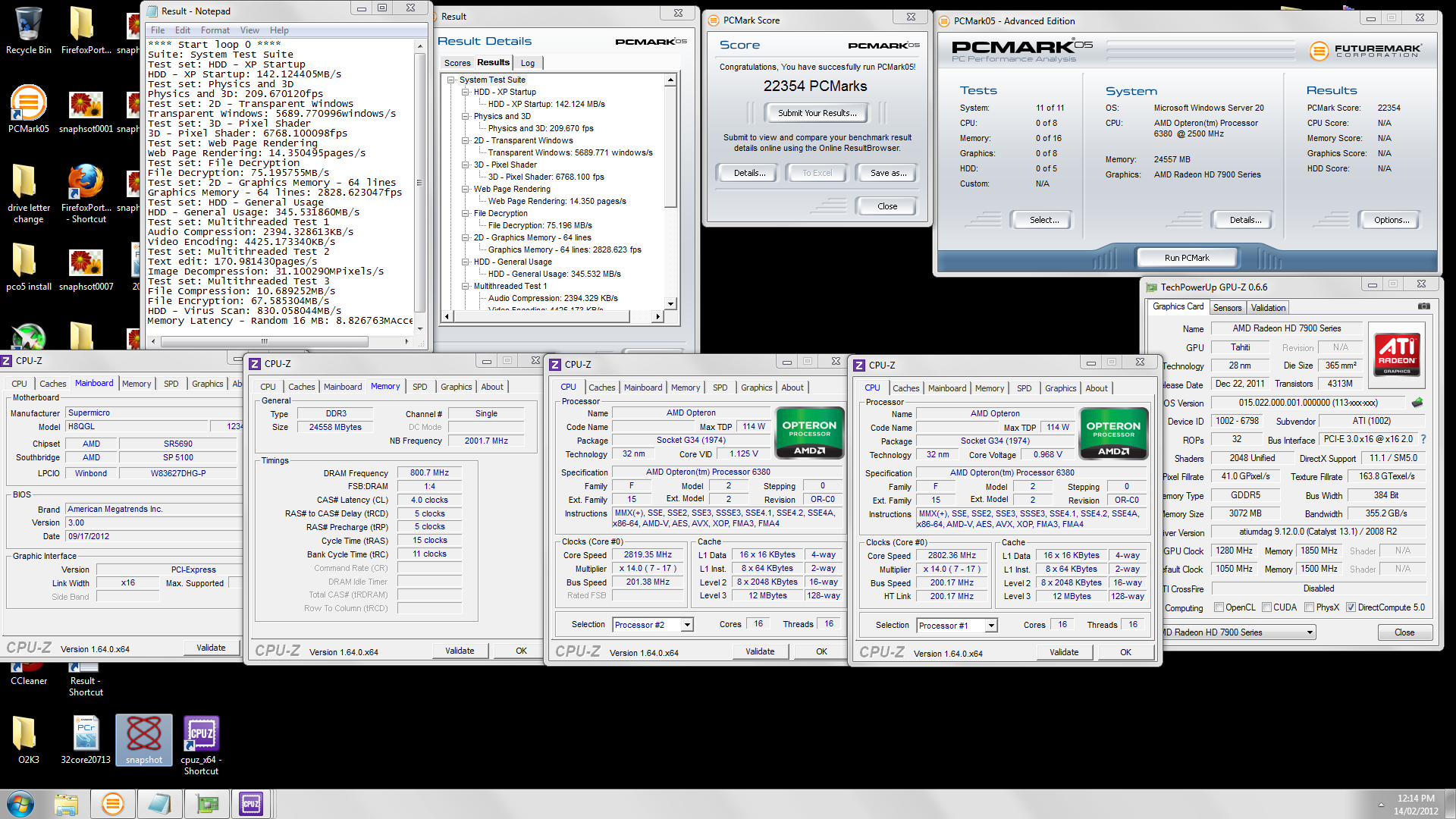This screenshot has width=1456, height=819.
Task: Switch to Scores tab in Result window
Action: [457, 63]
